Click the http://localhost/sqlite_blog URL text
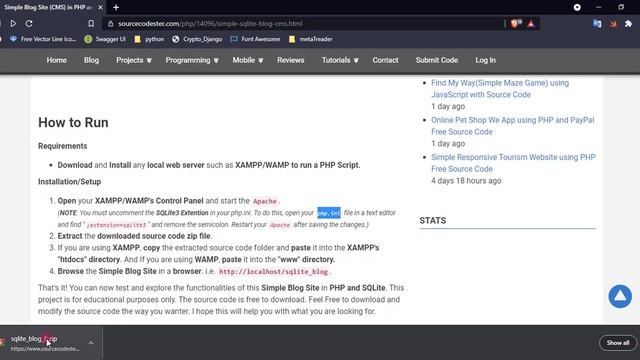Image resolution: width=640 pixels, height=360 pixels. click(273, 271)
